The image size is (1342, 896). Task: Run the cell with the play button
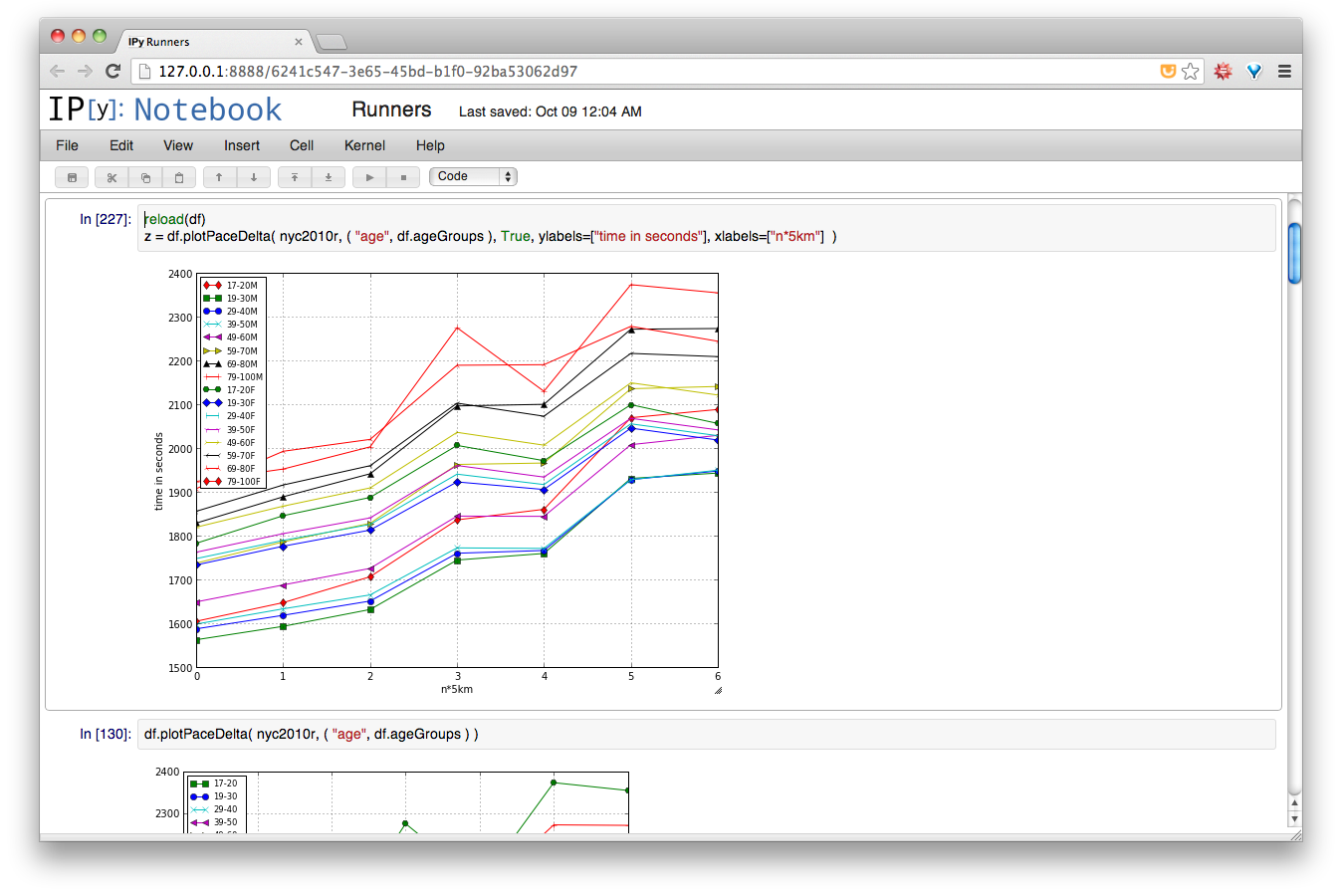pyautogui.click(x=369, y=177)
